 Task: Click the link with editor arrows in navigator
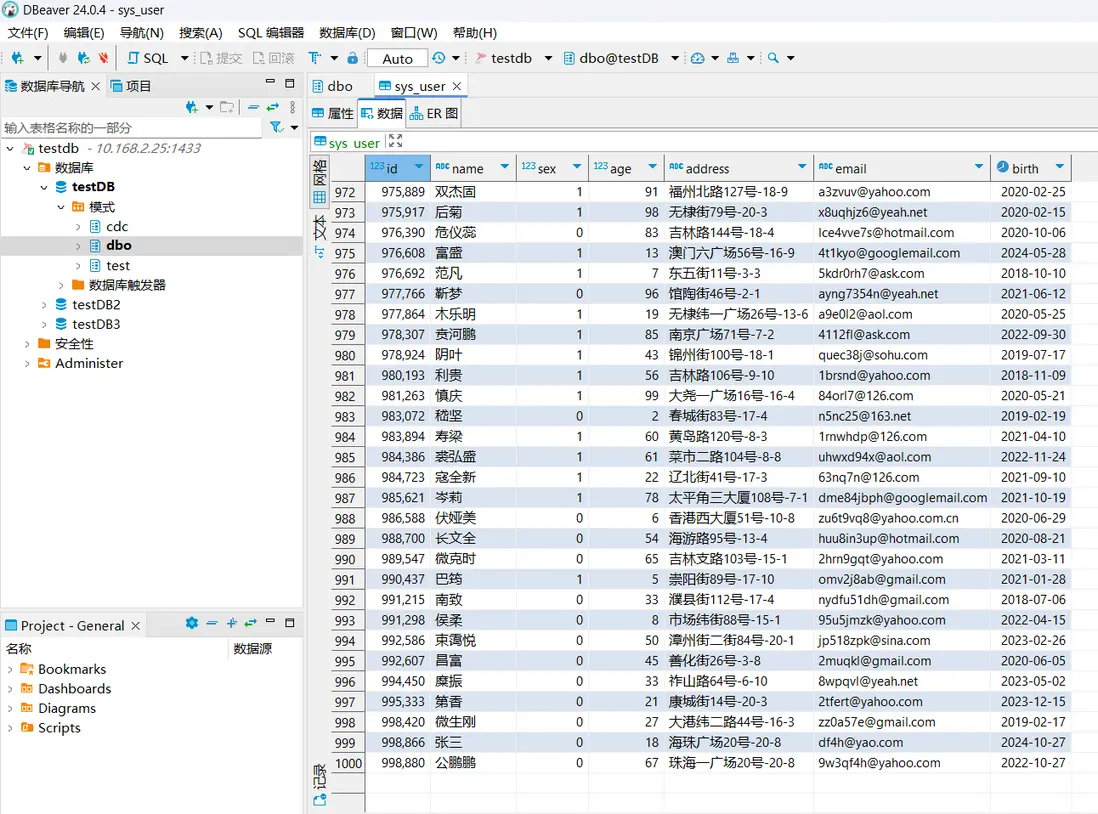pos(272,107)
